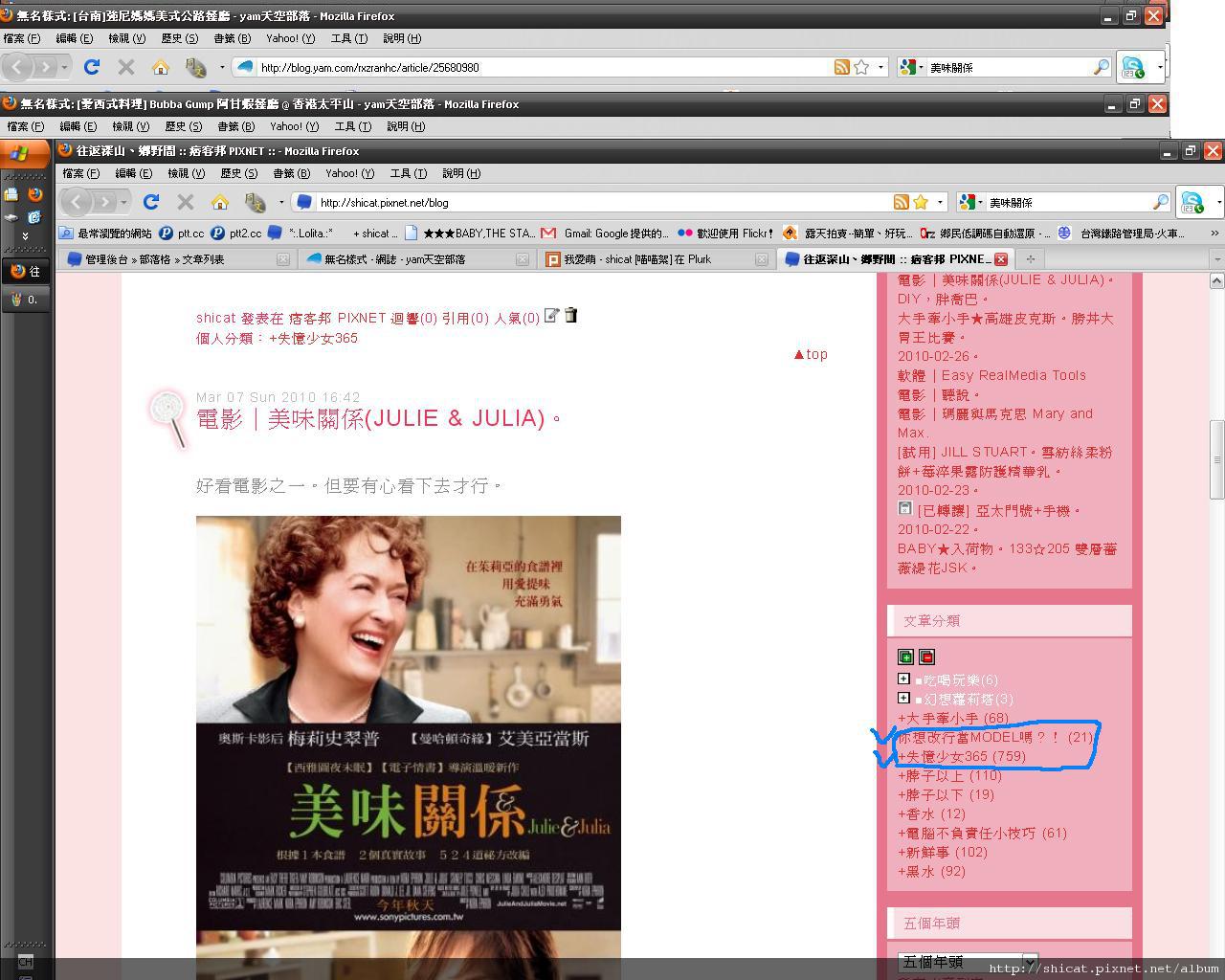Open the +香水 (12) category

(931, 813)
